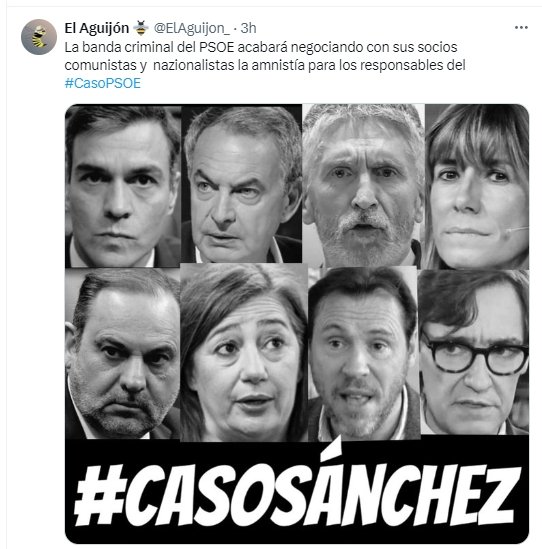Select the photo of balding man with goatee
Viewport: 542px width, 549px height.
pyautogui.click(x=123, y=354)
